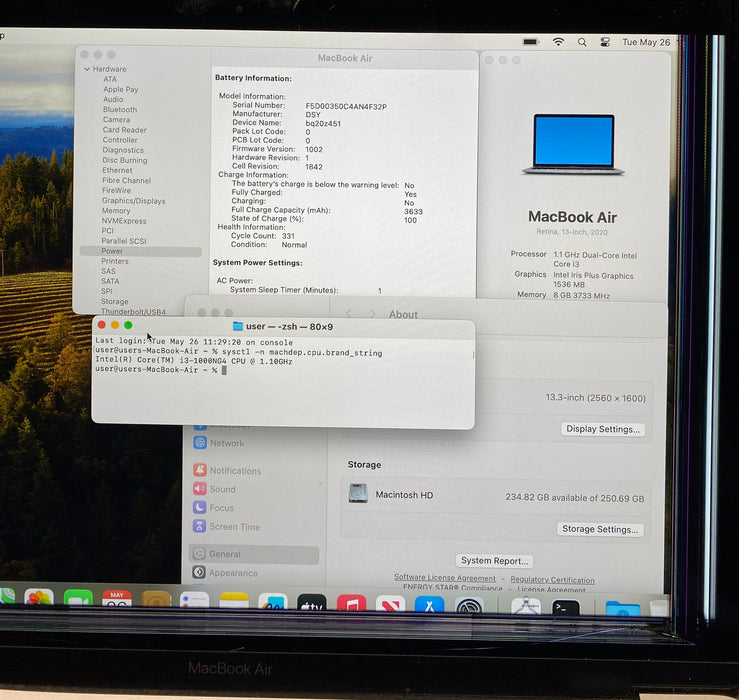Click the Focus moon icon
This screenshot has width=739, height=700.
(199, 507)
